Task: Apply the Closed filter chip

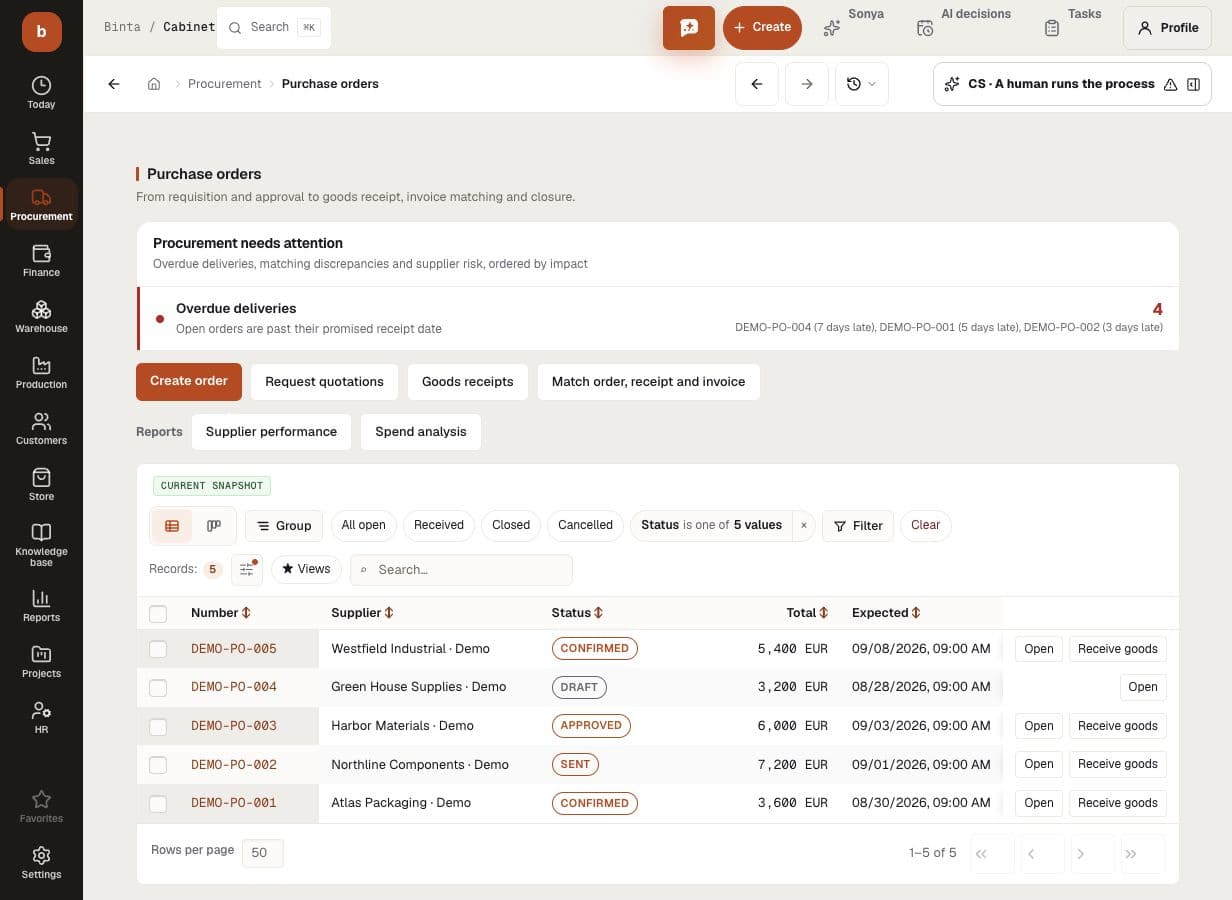Action: (x=511, y=525)
